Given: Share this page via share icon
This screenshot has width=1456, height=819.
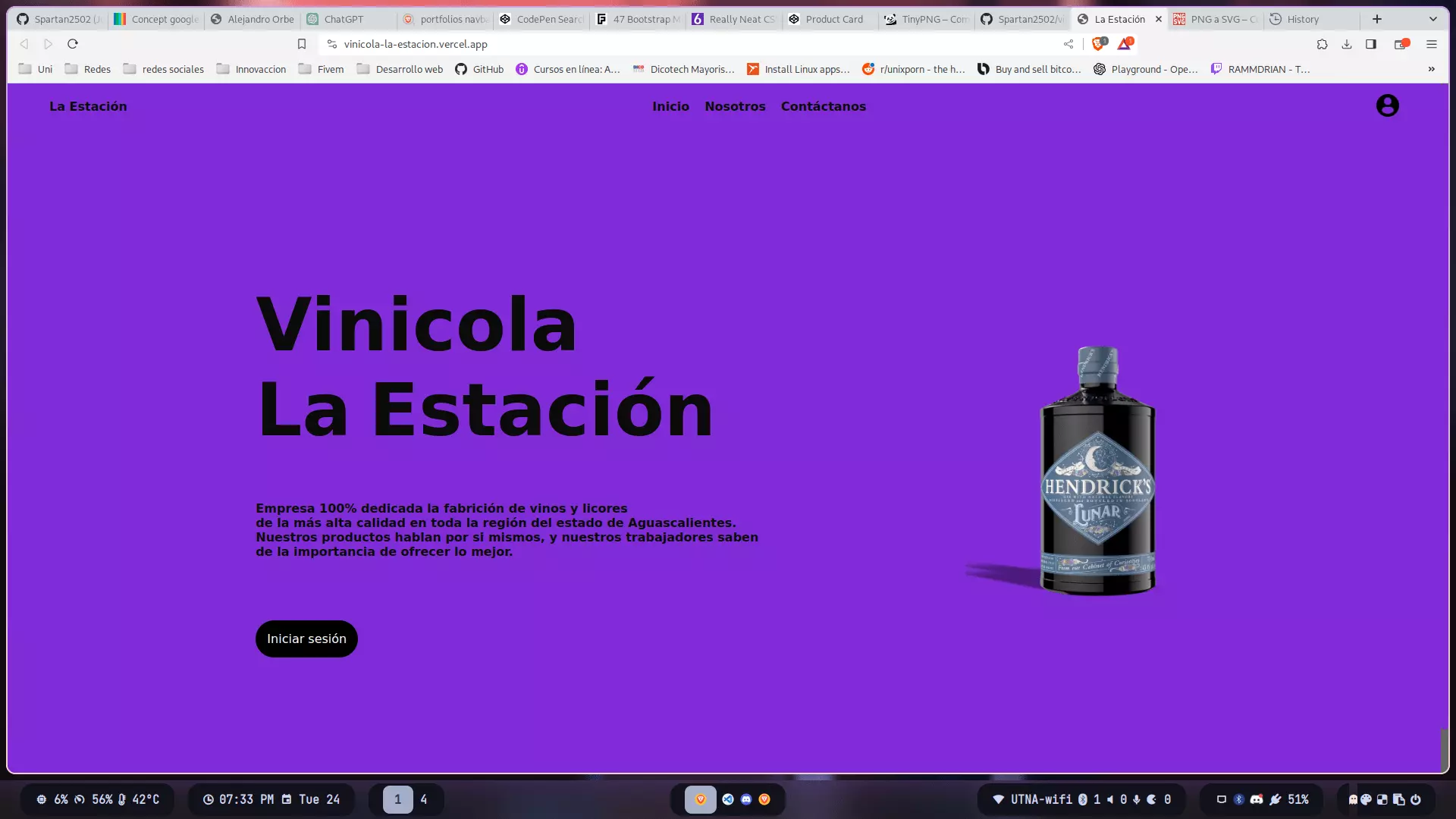Looking at the screenshot, I should (x=1068, y=44).
